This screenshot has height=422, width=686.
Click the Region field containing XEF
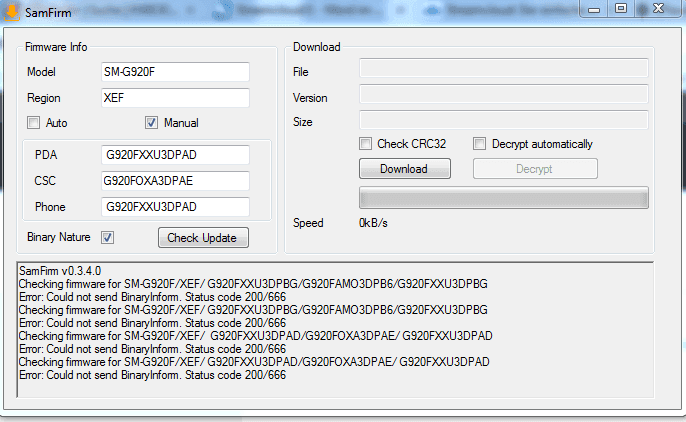coord(175,98)
